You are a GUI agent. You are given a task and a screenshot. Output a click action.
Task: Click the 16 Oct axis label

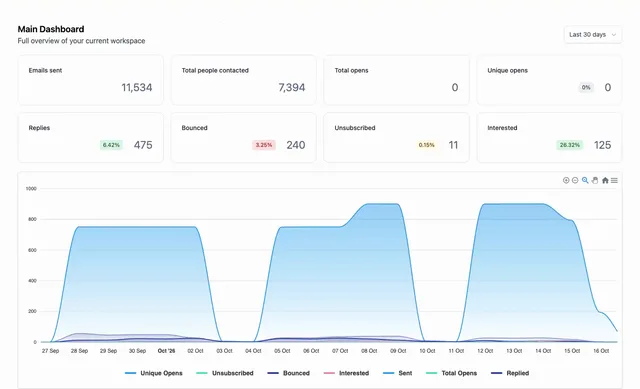tap(601, 351)
